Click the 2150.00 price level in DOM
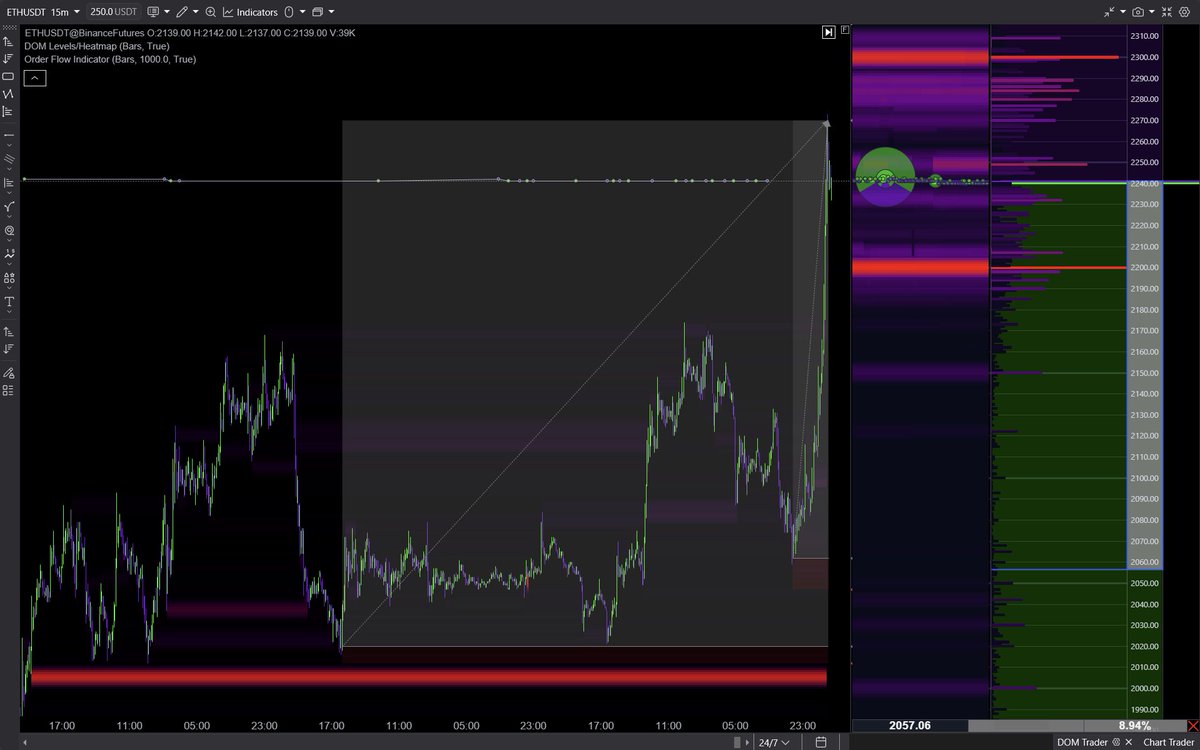1200x750 pixels. click(1144, 372)
